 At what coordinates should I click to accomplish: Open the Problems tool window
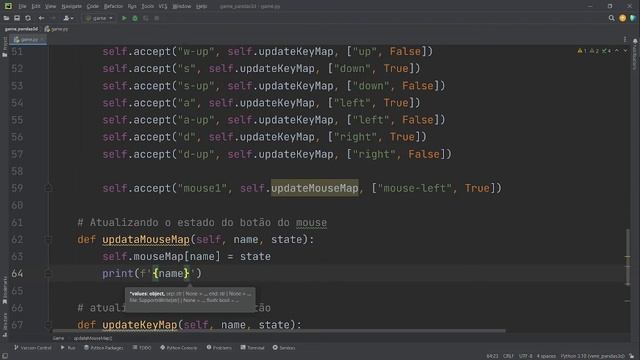[219, 348]
